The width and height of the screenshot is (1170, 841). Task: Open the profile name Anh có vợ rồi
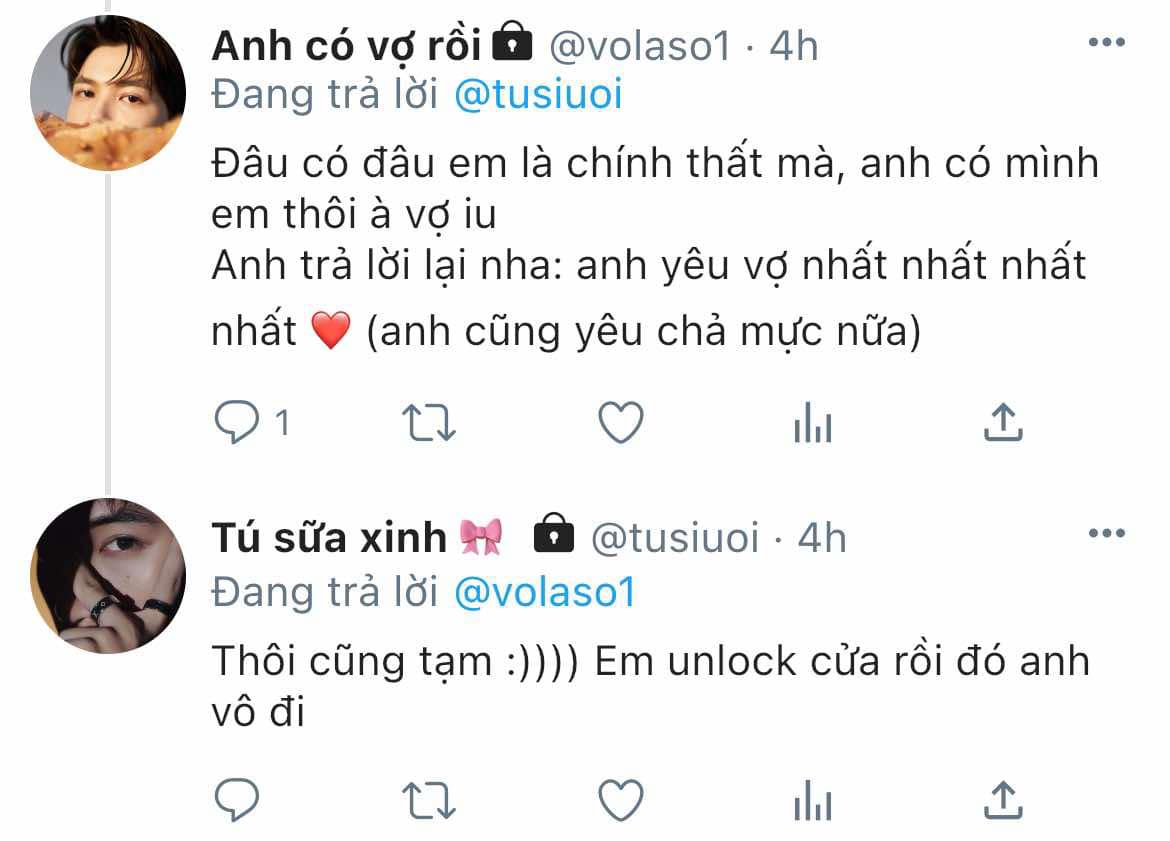[346, 46]
